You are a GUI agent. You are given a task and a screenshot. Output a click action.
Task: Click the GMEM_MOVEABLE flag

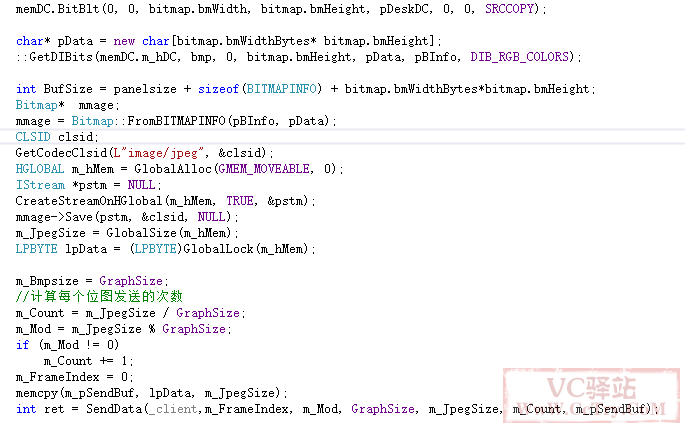tap(264, 169)
